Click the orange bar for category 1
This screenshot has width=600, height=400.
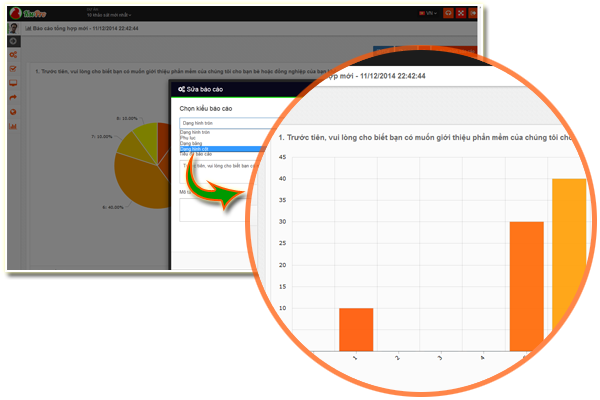[356, 329]
